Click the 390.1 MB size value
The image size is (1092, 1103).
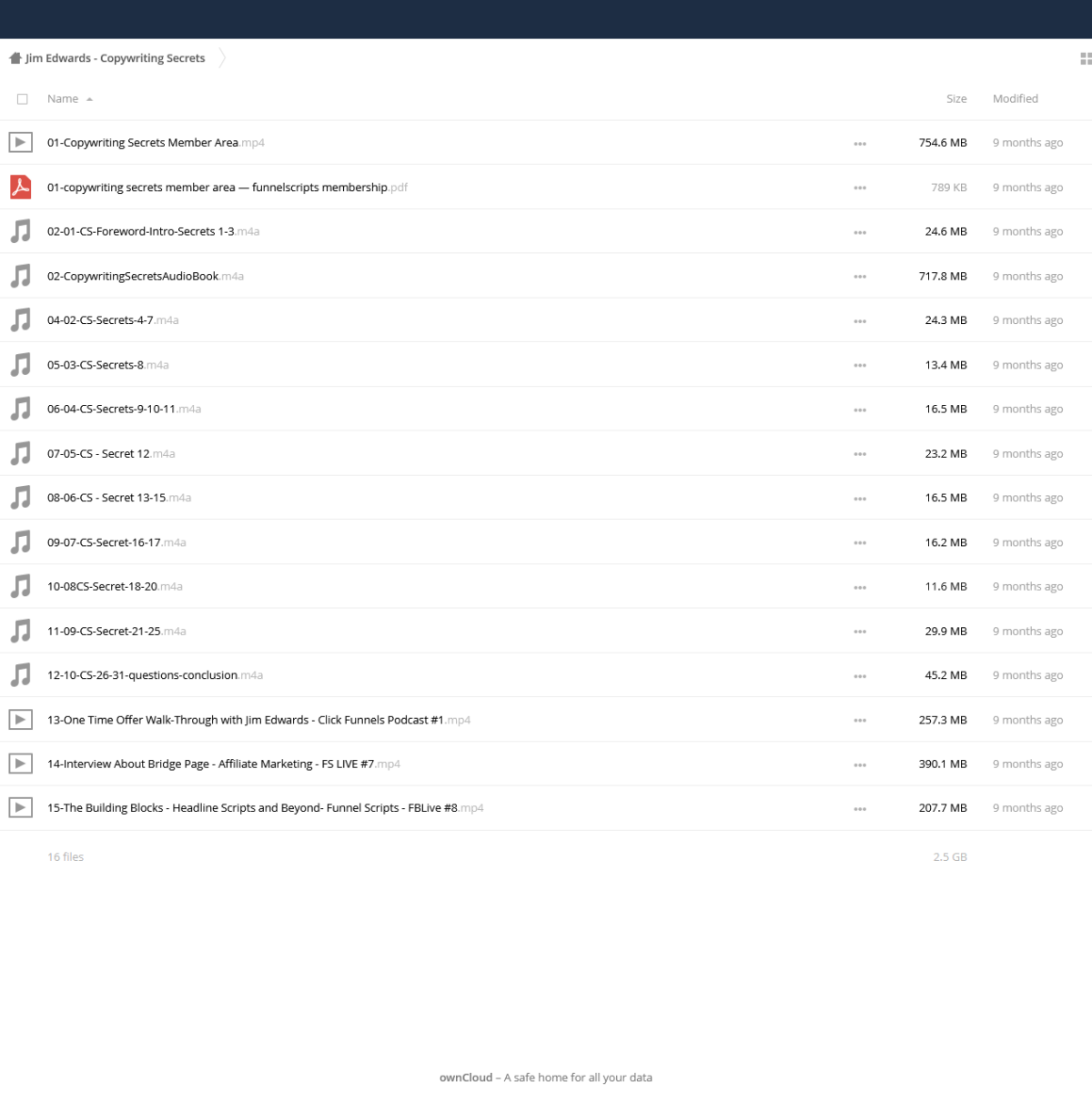click(943, 764)
